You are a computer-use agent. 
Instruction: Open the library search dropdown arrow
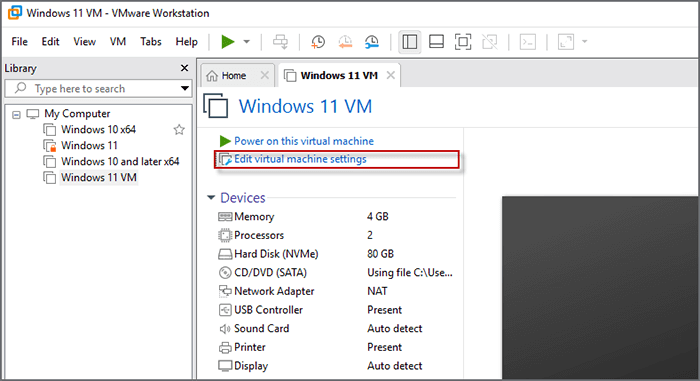point(184,88)
